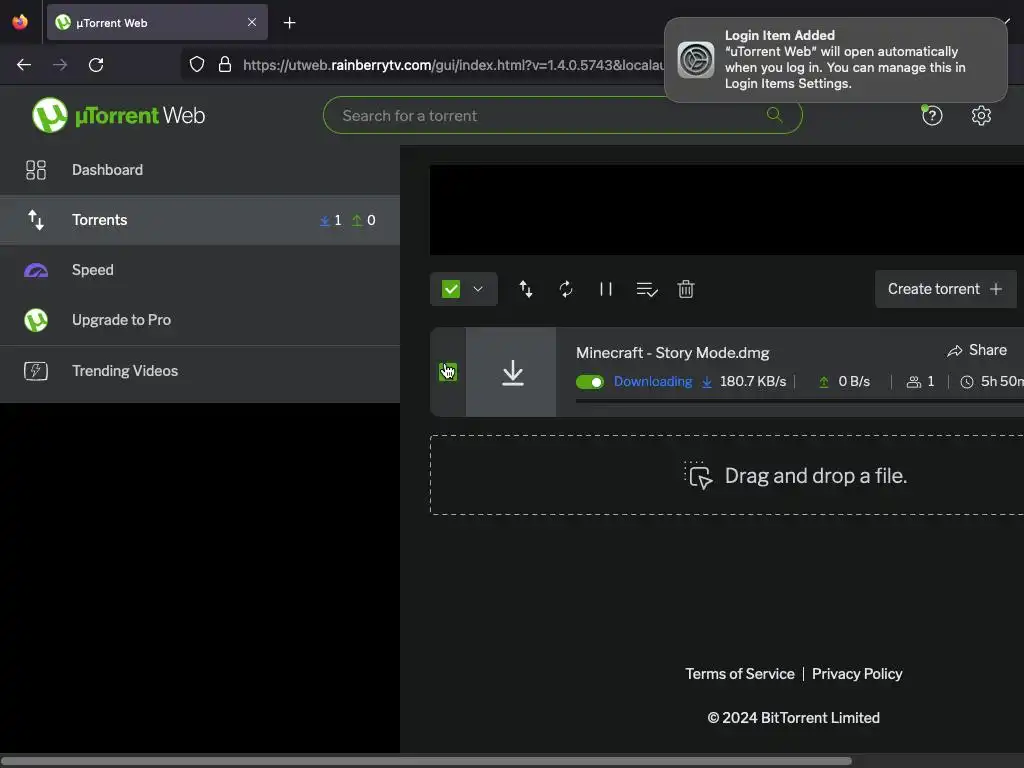Toggle the Downloading switch off
The image size is (1024, 768).
coord(590,382)
